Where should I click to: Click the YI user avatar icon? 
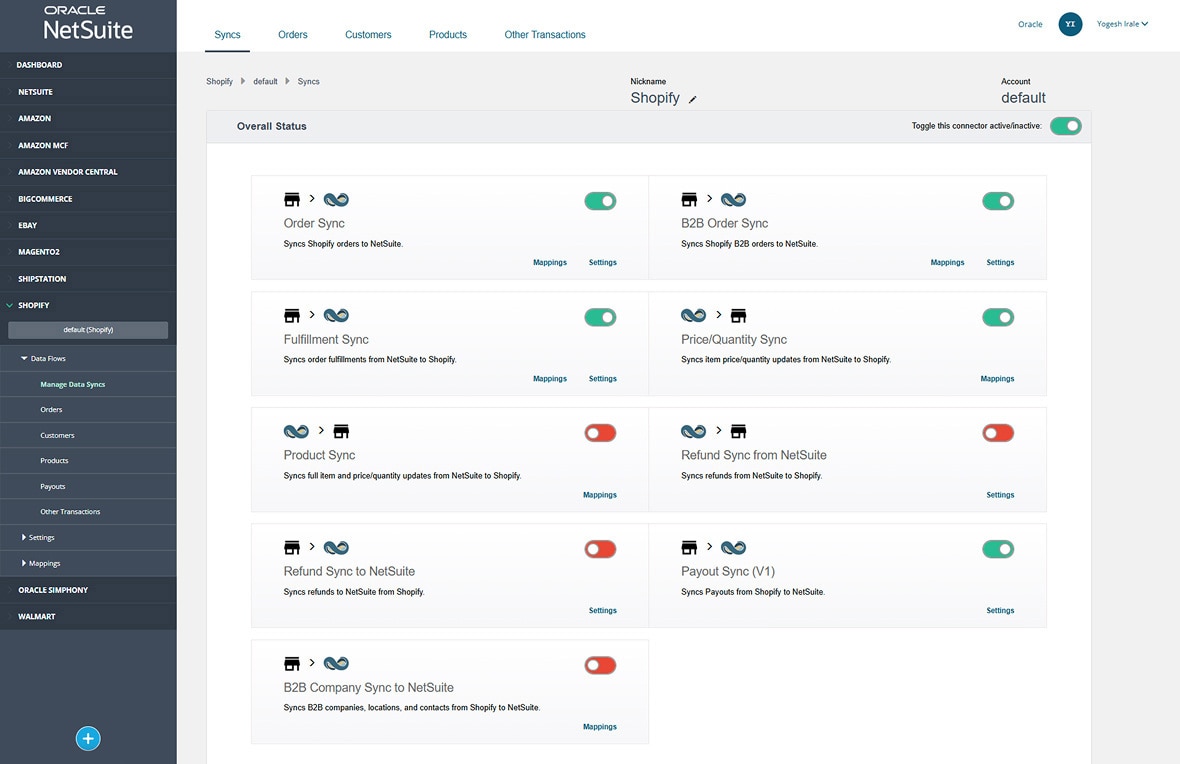coord(1070,23)
